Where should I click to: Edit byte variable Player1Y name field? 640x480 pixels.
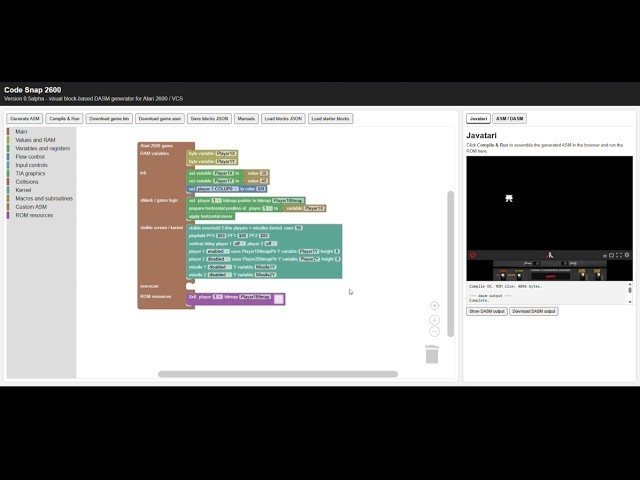tap(226, 162)
